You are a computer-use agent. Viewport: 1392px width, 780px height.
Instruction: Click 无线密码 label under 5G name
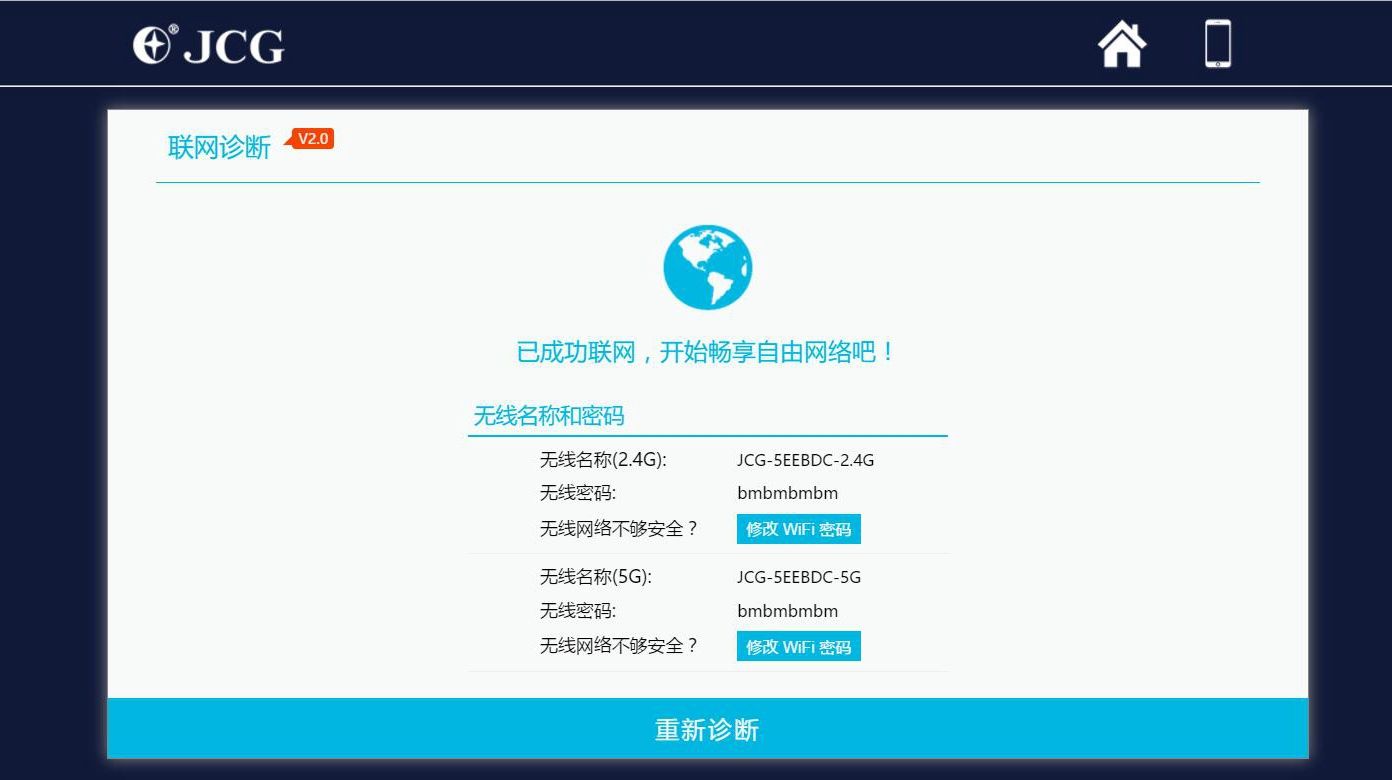578,611
